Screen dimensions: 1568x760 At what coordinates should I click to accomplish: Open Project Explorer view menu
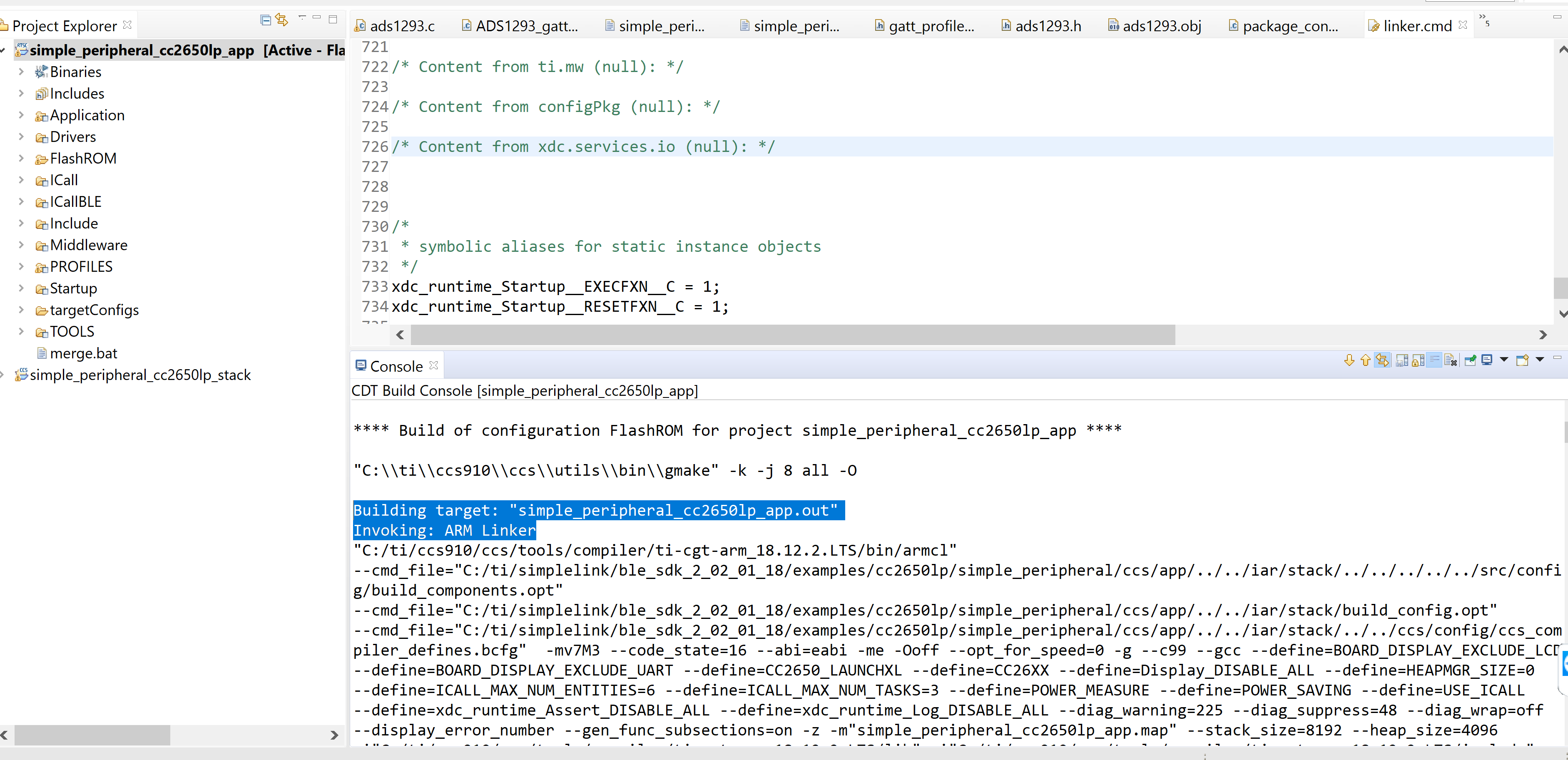point(302,17)
